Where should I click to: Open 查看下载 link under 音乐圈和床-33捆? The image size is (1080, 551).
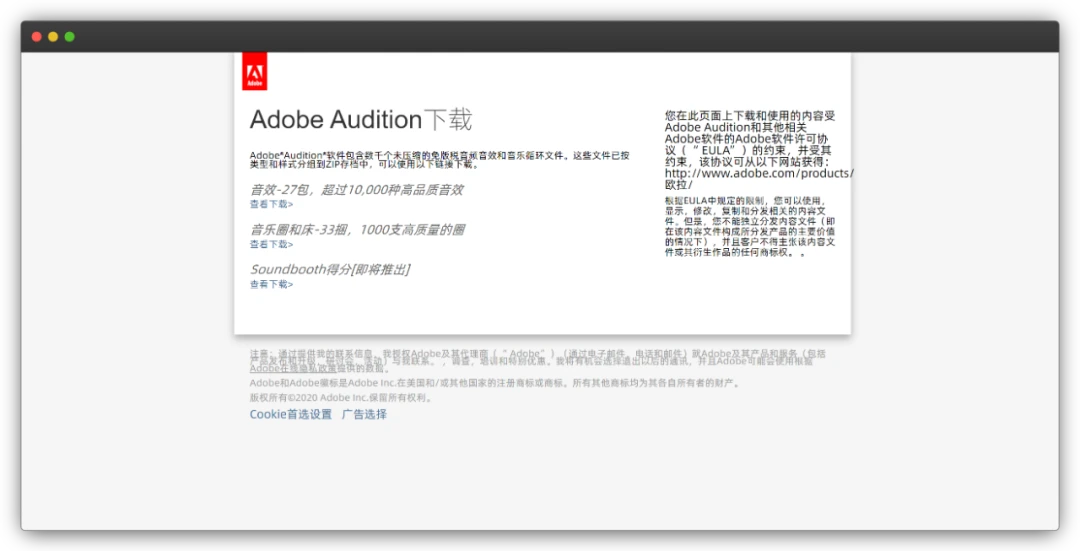[271, 245]
